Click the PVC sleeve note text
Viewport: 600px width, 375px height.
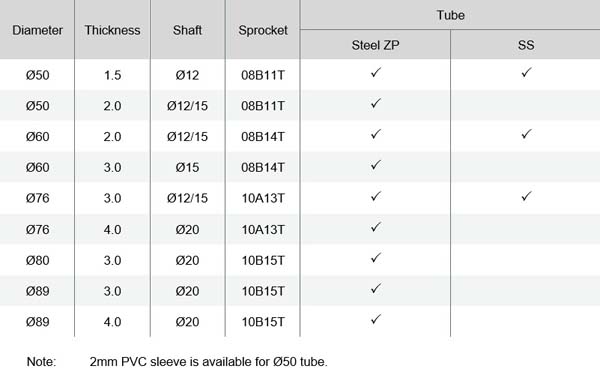click(209, 362)
